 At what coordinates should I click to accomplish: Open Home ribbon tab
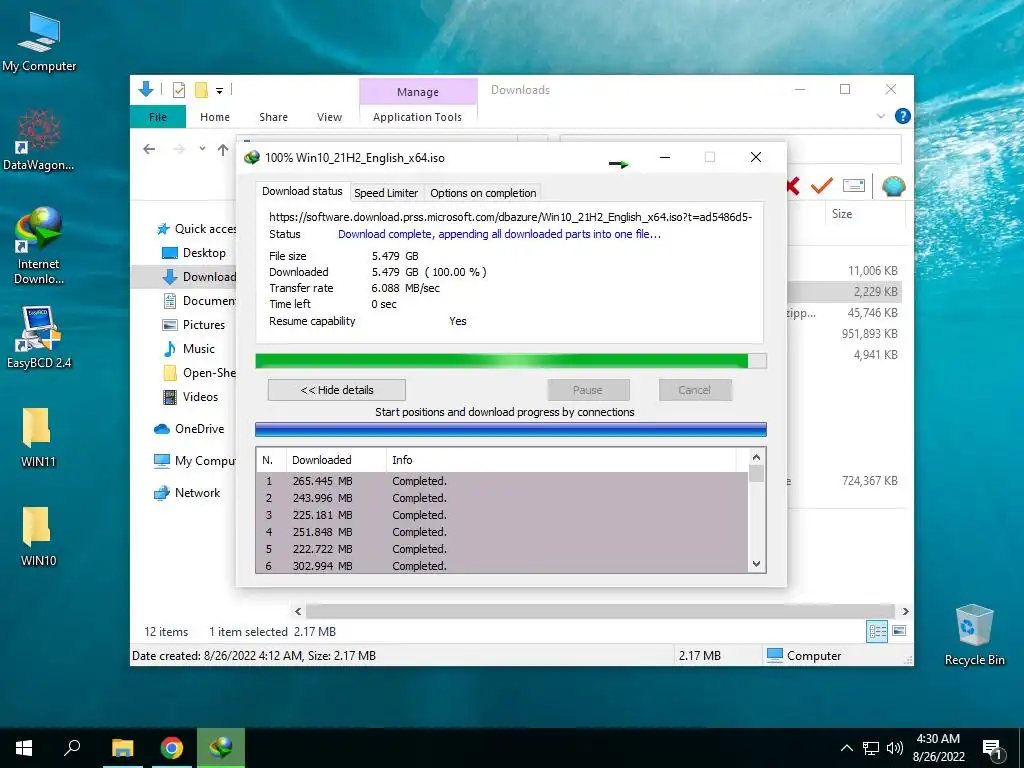pos(215,117)
